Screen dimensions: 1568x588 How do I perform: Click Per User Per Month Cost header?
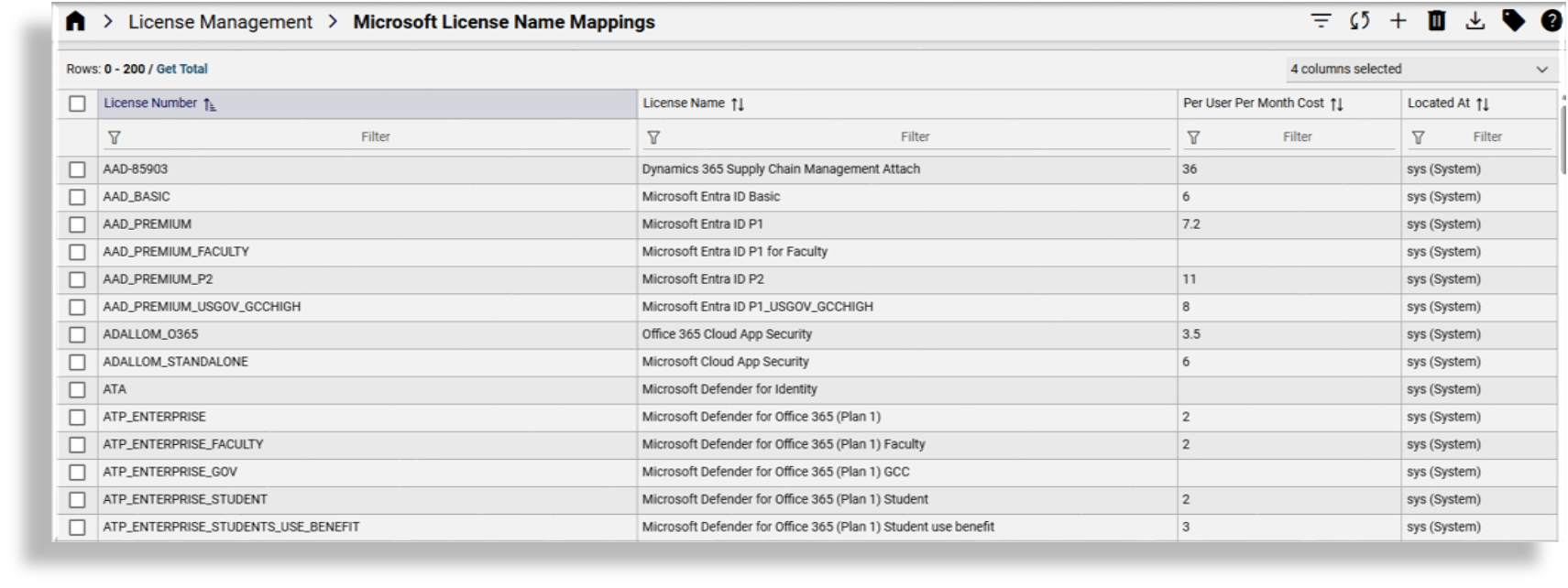(x=1288, y=103)
